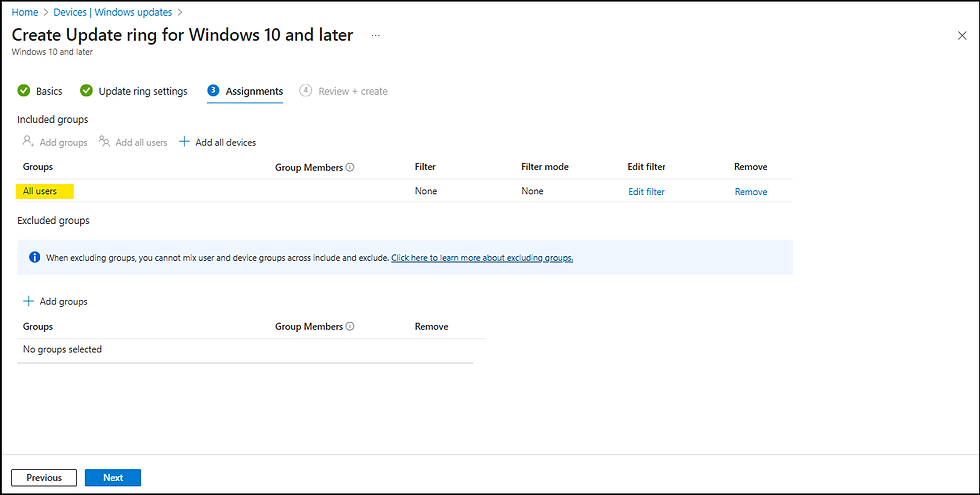Screen dimensions: 980x495
Task: Click the Edit filter column header
Action: [x=646, y=167]
